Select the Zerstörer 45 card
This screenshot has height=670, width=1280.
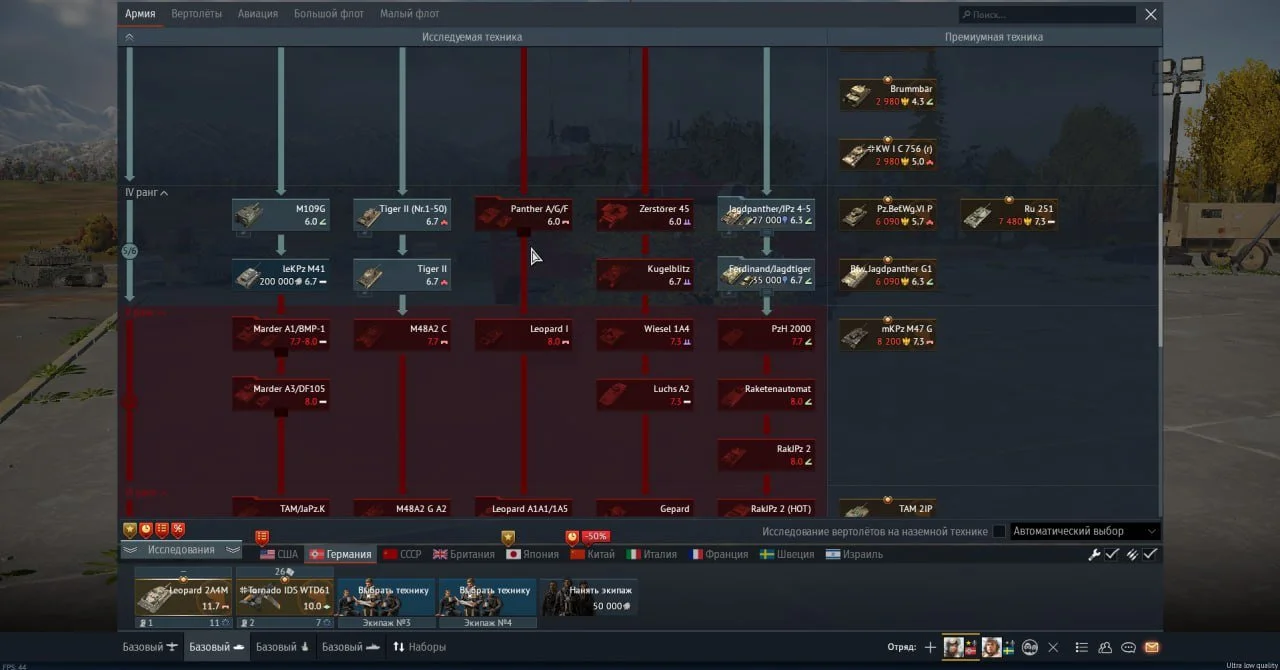click(645, 214)
